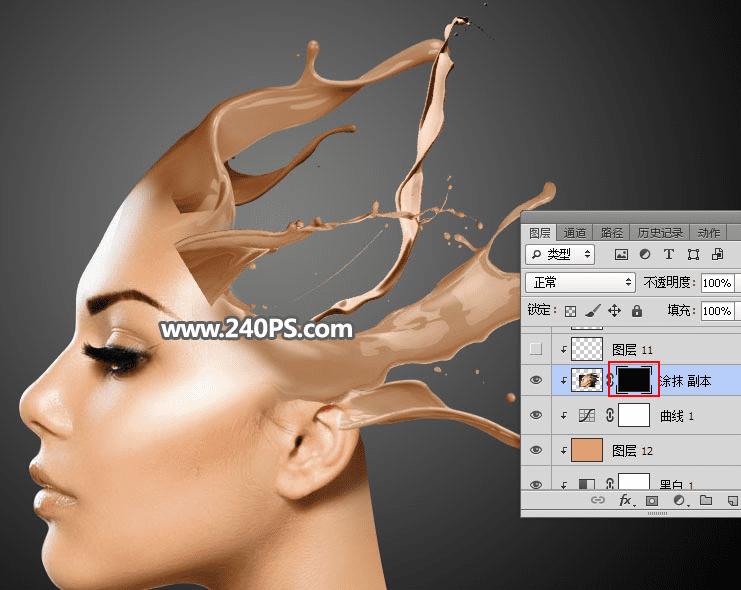Lock transparent pixels icon
This screenshot has width=741, height=590.
570,311
